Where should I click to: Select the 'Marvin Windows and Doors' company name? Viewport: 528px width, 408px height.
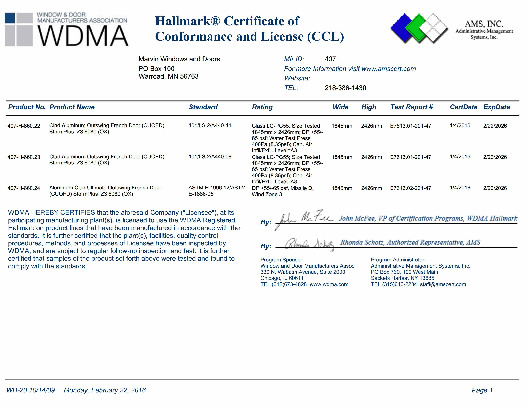click(179, 59)
